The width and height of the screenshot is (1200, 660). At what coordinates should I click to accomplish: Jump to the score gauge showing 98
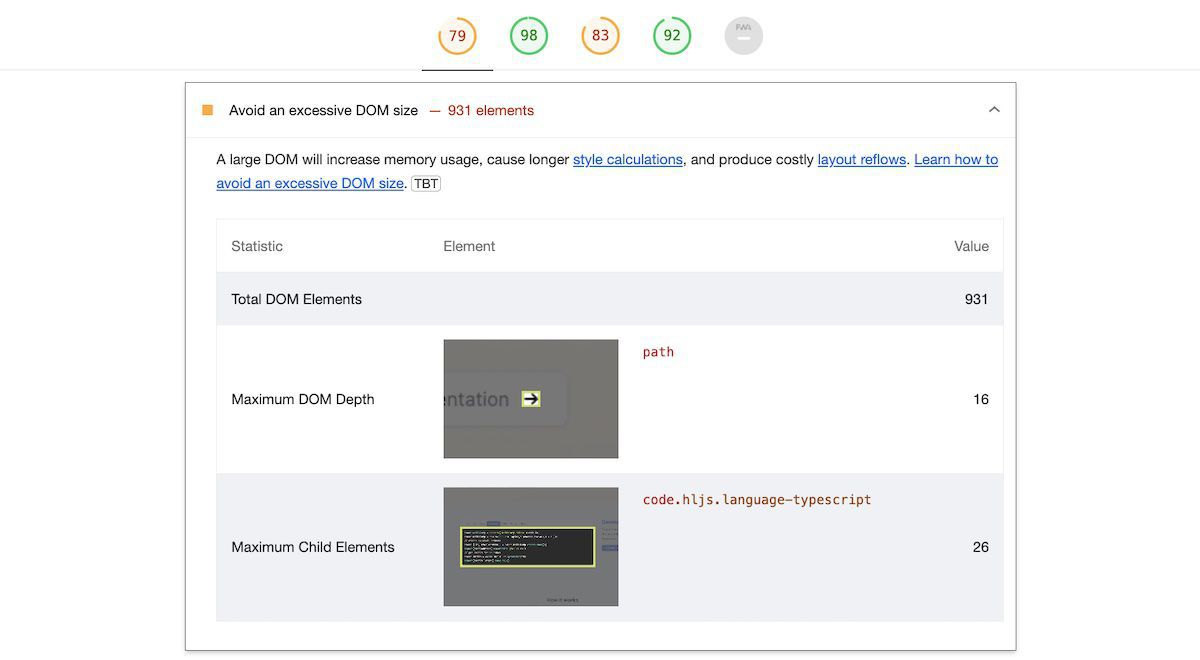[x=529, y=36]
